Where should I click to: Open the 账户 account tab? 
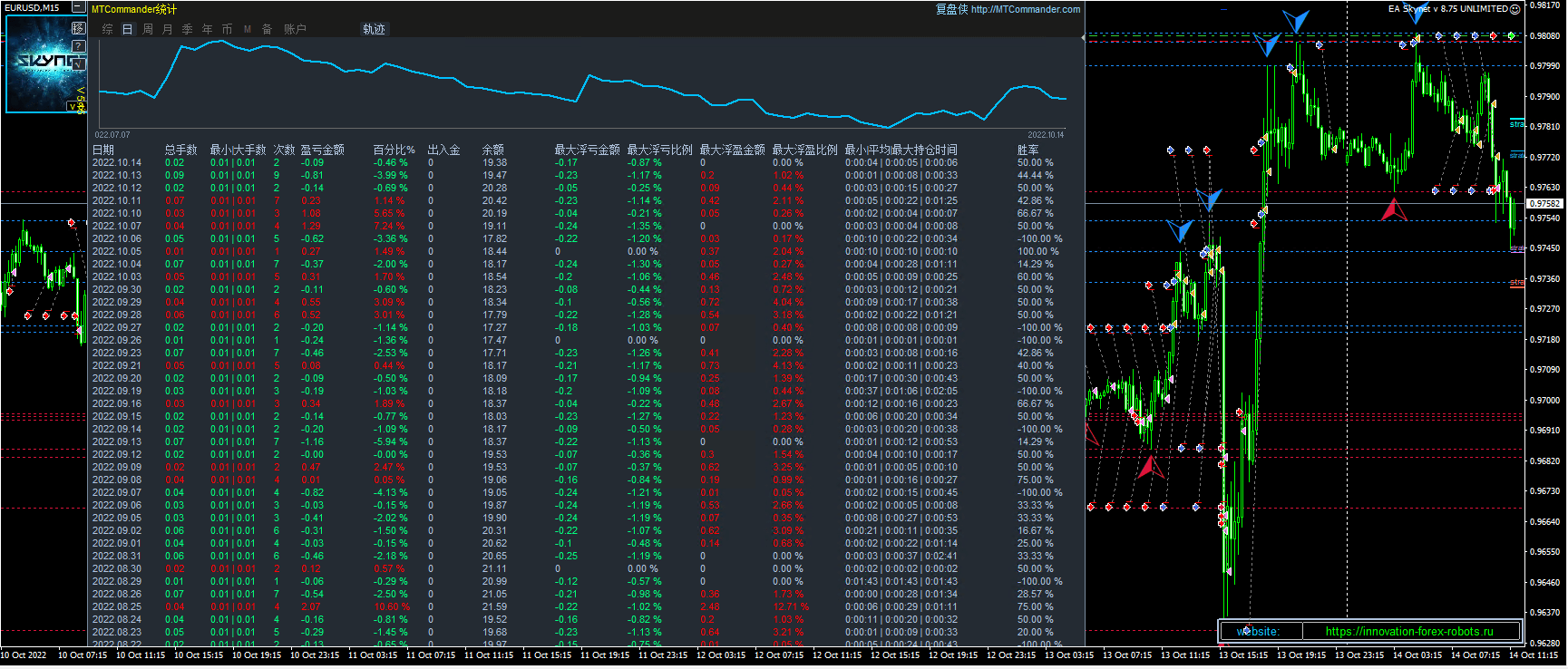295,30
